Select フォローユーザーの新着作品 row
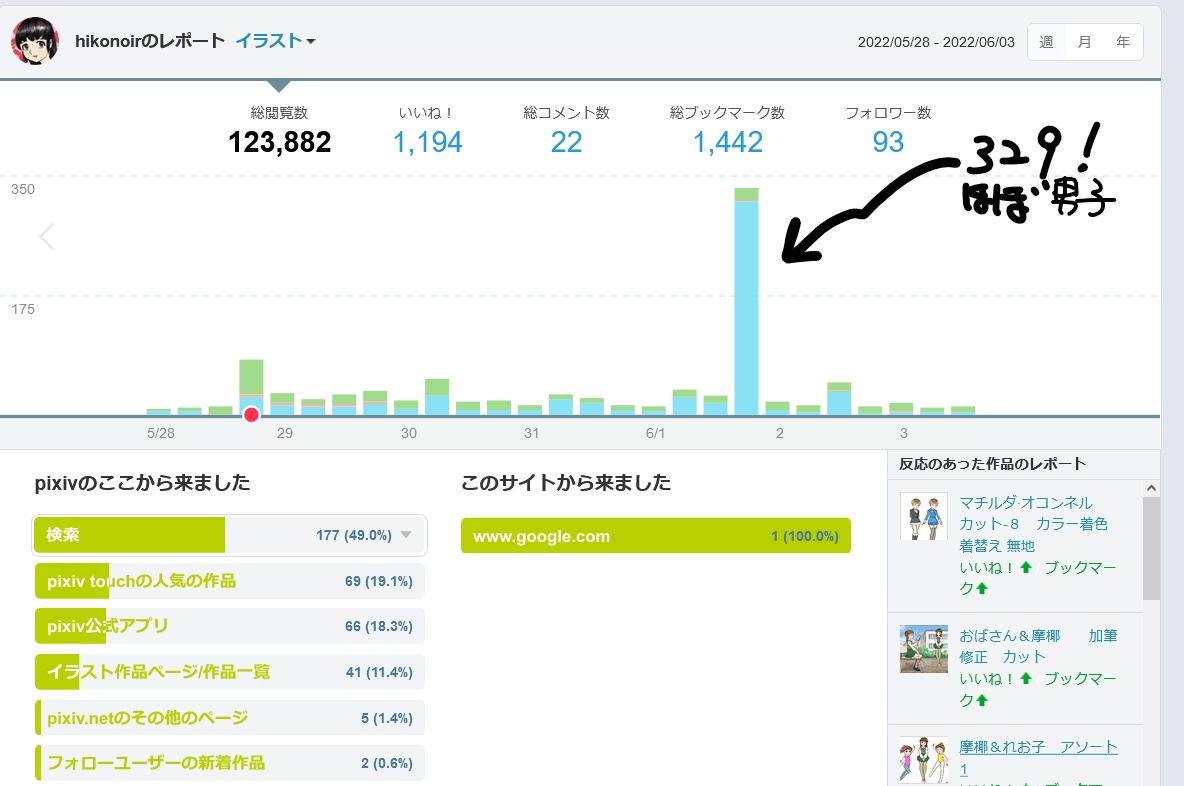The image size is (1184, 786). (230, 763)
